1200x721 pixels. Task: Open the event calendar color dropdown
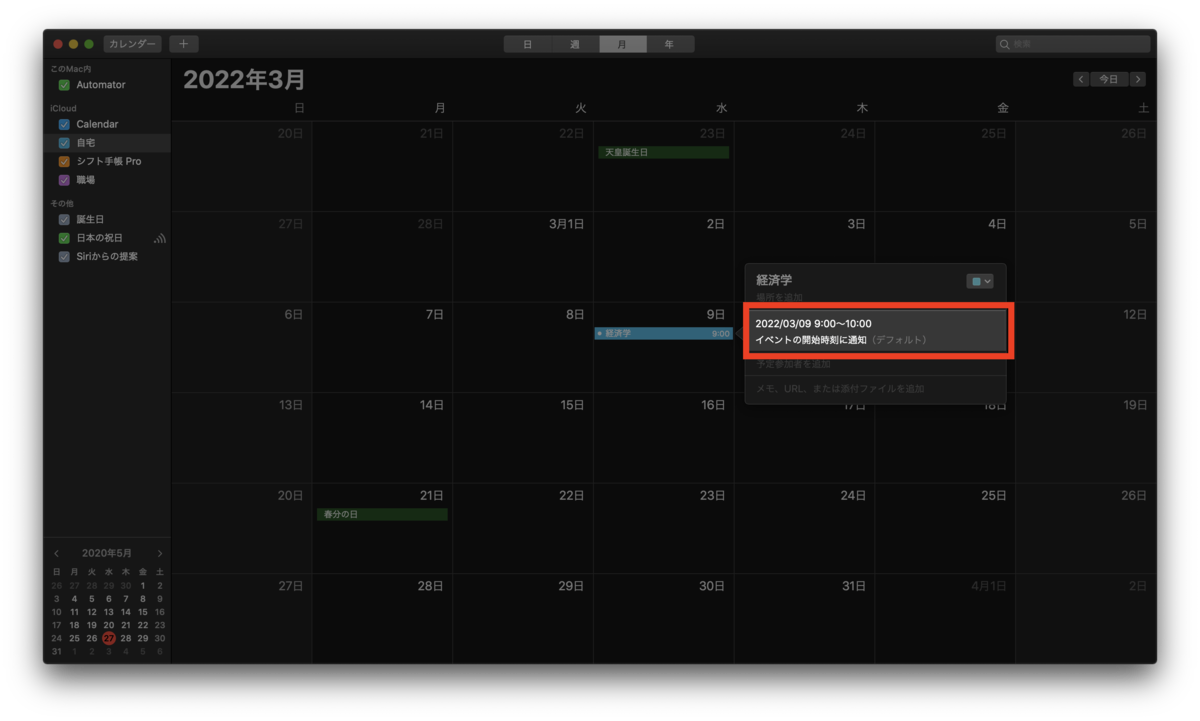(x=980, y=282)
